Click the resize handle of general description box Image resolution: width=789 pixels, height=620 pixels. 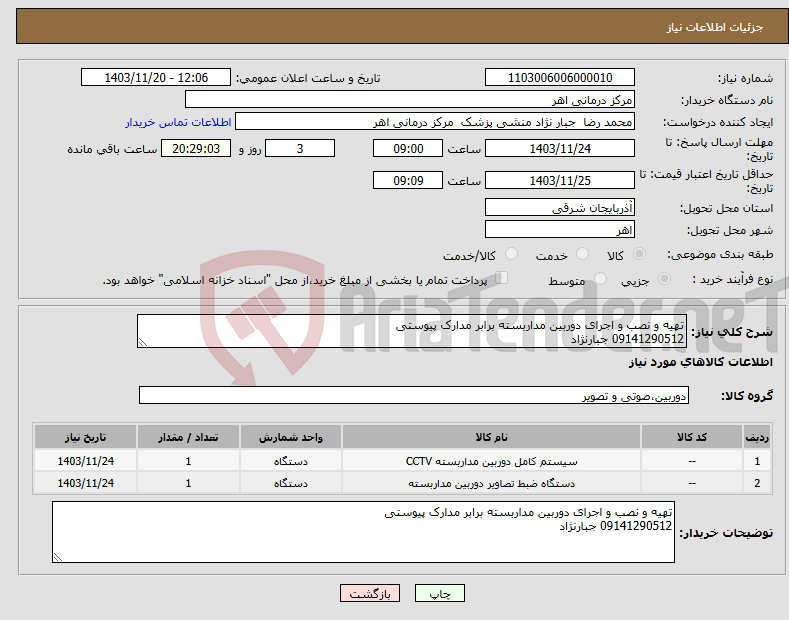(143, 342)
